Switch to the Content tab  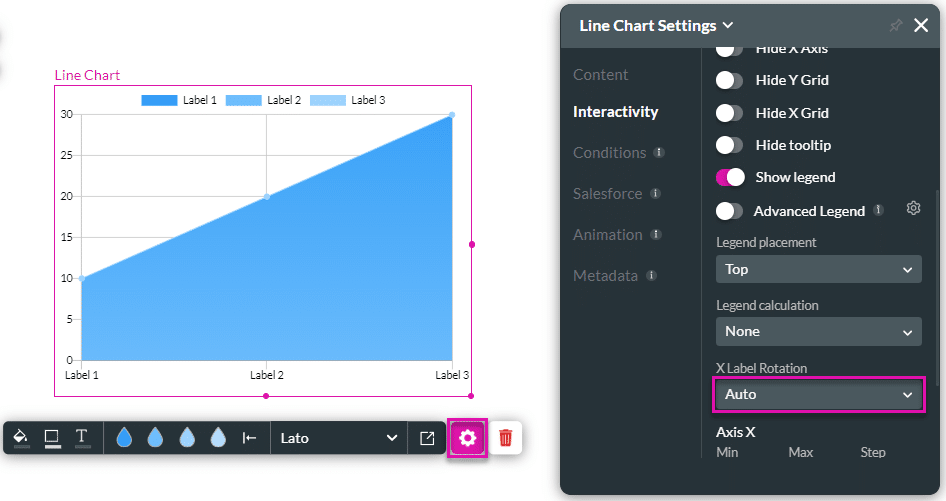point(600,75)
